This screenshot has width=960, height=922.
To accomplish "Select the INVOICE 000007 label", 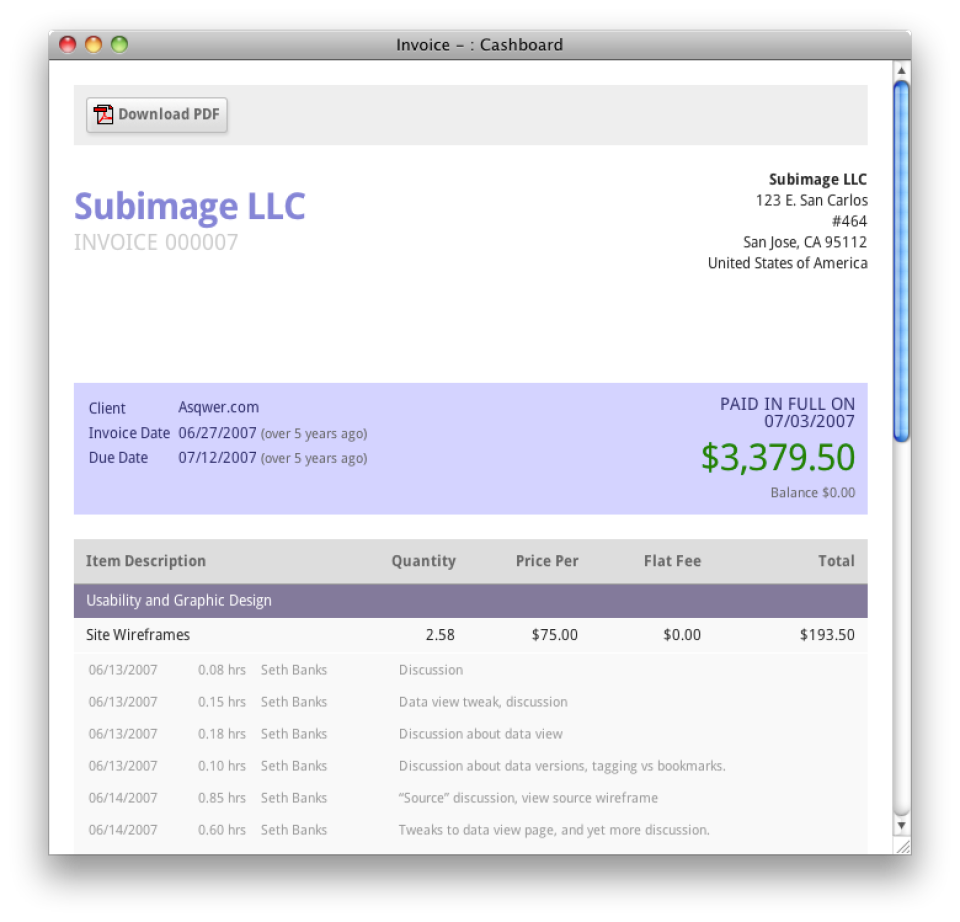I will pos(155,240).
